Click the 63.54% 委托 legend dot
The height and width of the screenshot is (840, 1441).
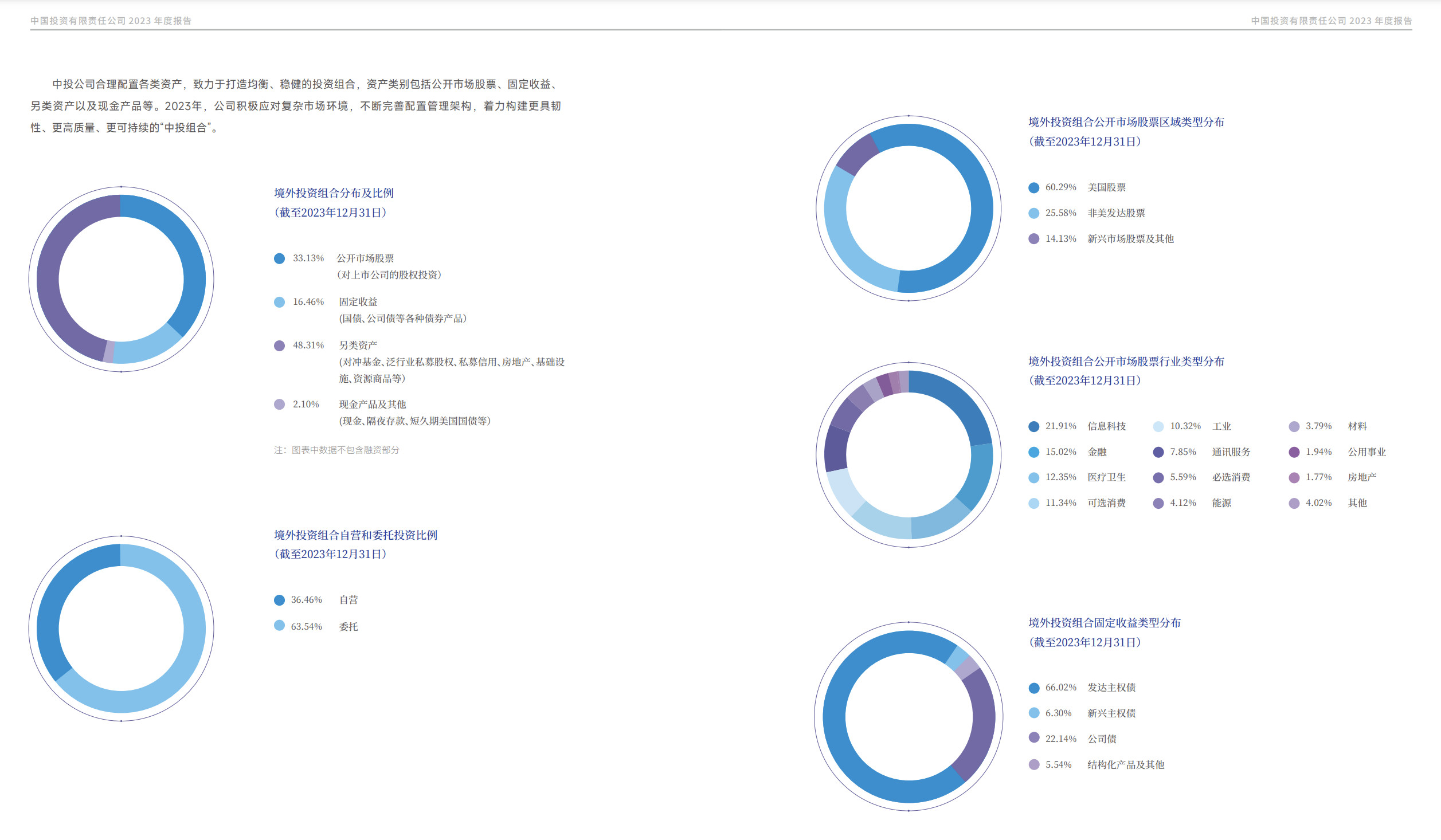279,625
